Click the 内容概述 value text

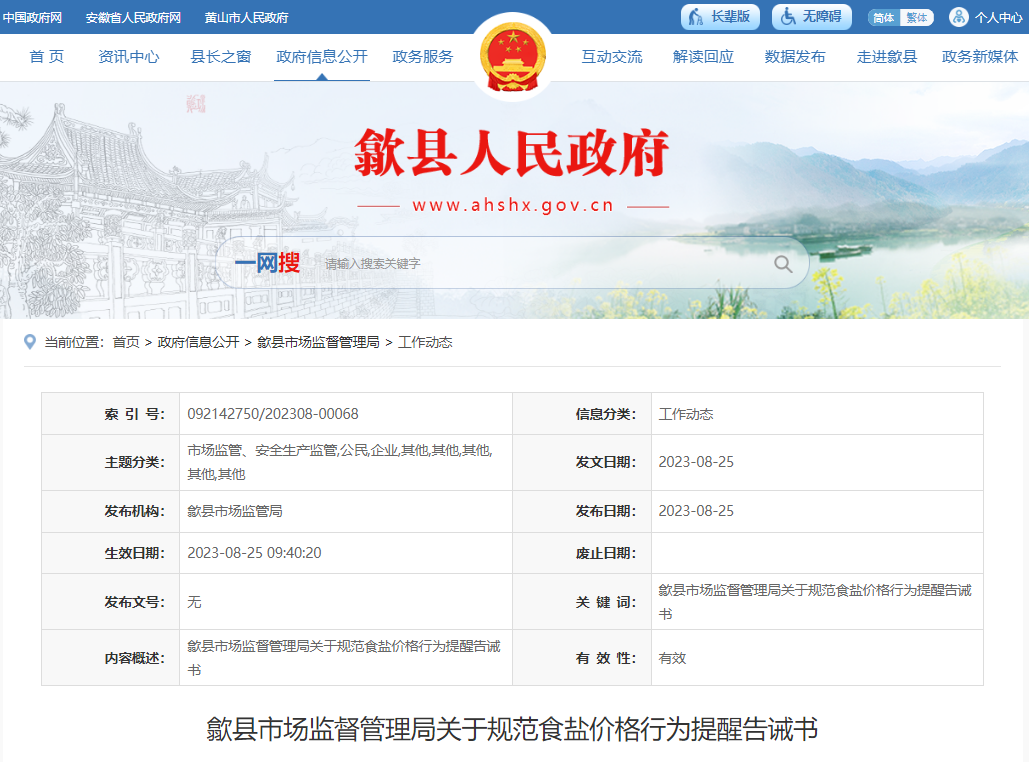pos(344,658)
